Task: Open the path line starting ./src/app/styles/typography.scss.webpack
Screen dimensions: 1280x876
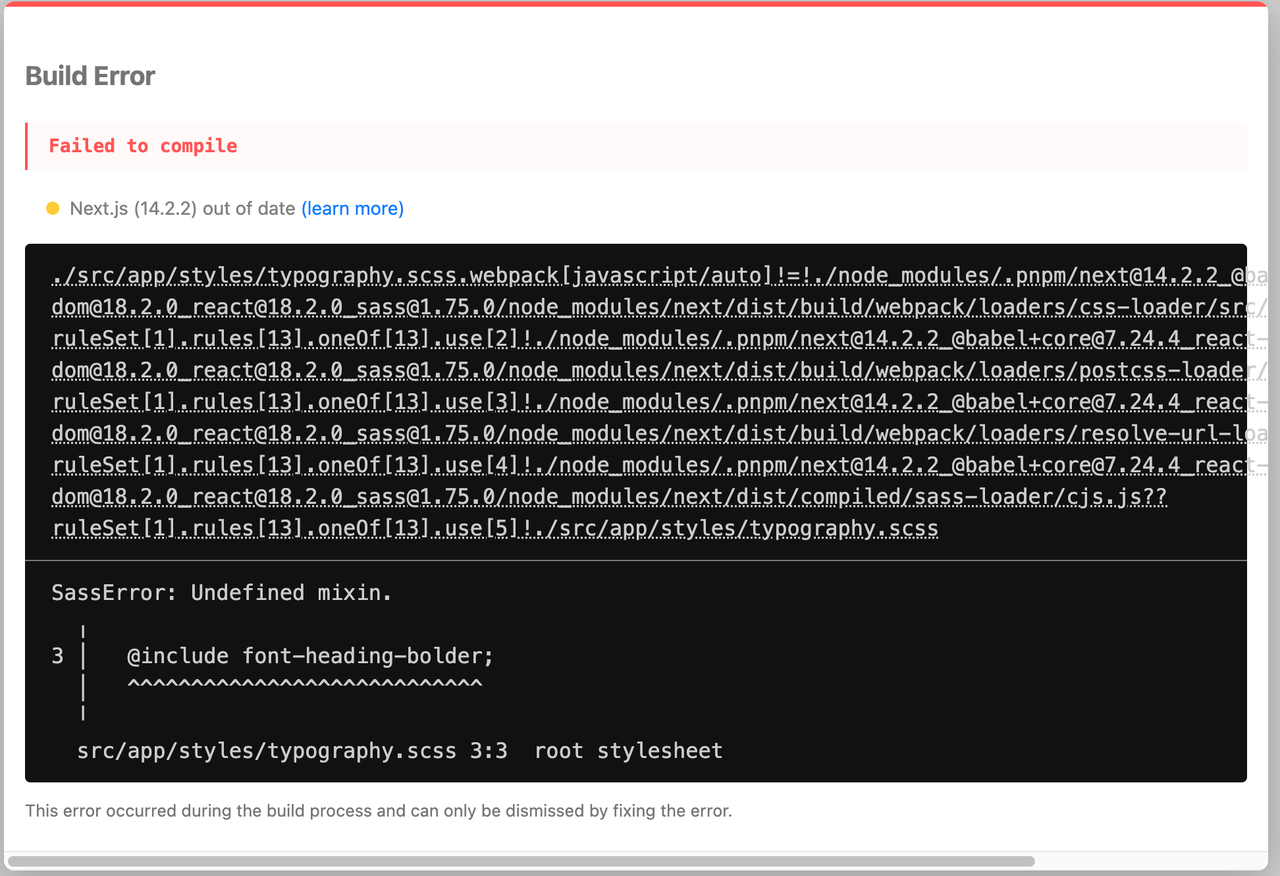Action: pos(640,275)
